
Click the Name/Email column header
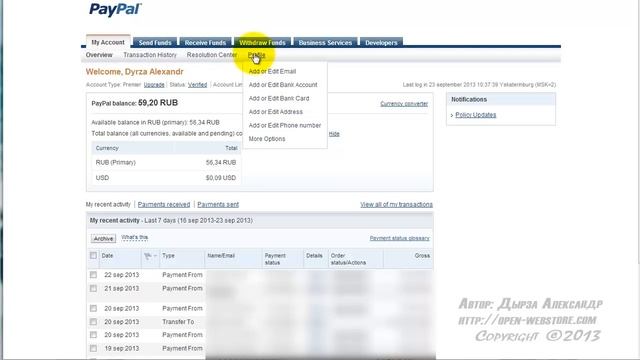tap(221, 256)
